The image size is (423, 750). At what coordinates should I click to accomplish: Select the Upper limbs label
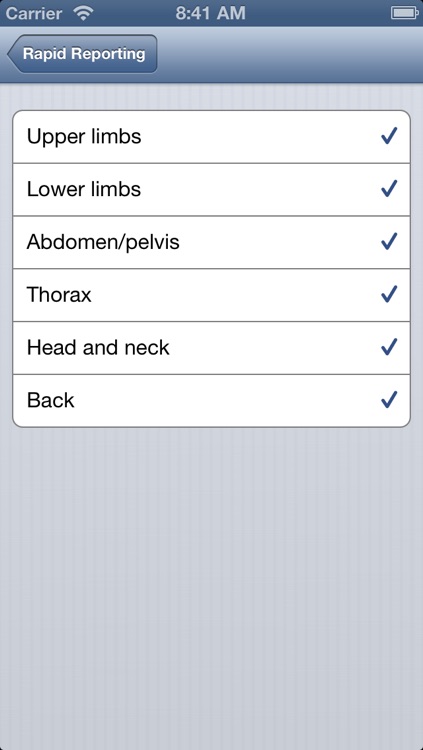click(84, 137)
